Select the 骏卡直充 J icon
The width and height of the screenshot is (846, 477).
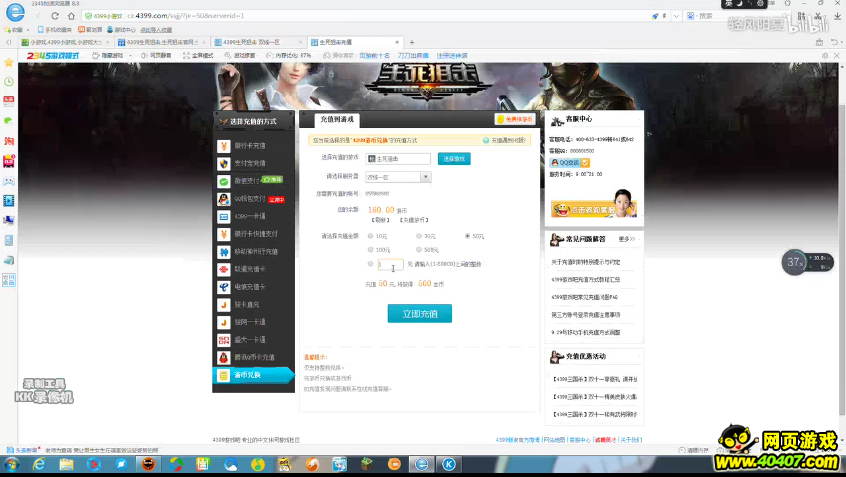(224, 304)
